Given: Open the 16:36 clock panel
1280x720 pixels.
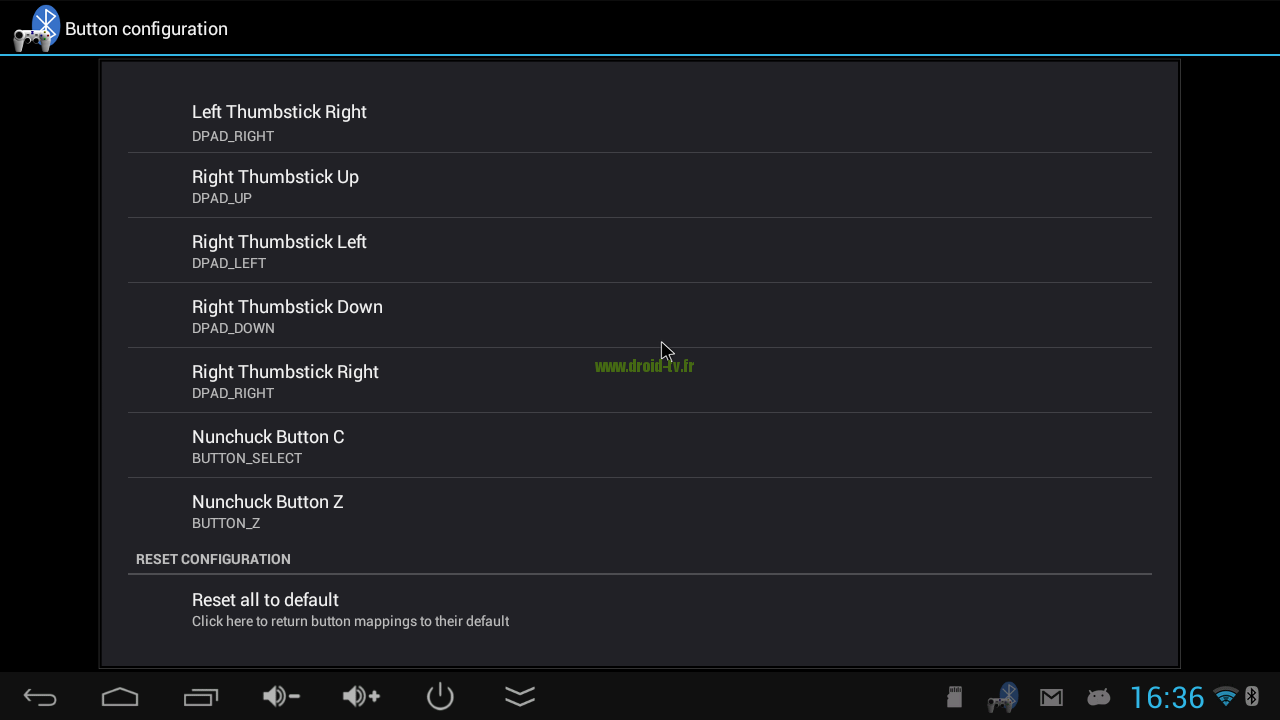Looking at the screenshot, I should 1167,697.
